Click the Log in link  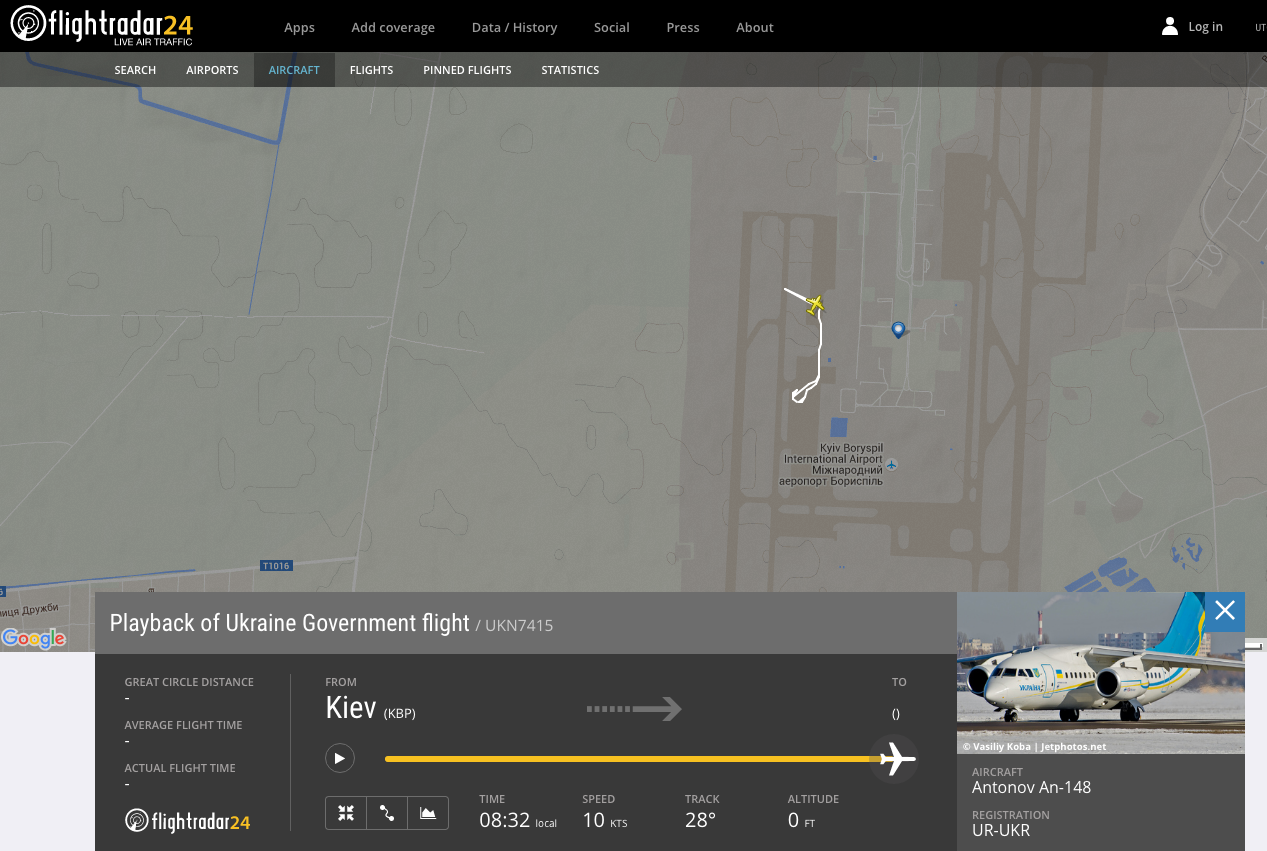point(1205,27)
